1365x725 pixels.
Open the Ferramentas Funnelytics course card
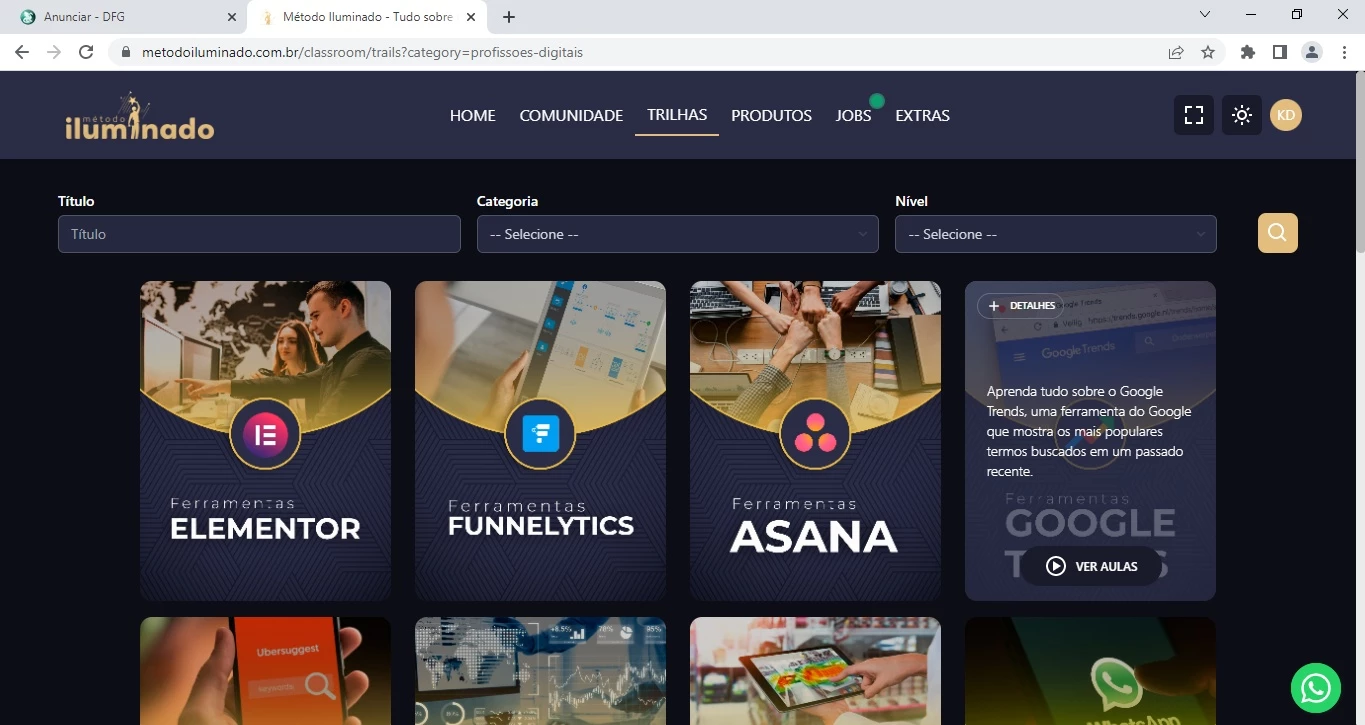pyautogui.click(x=540, y=441)
